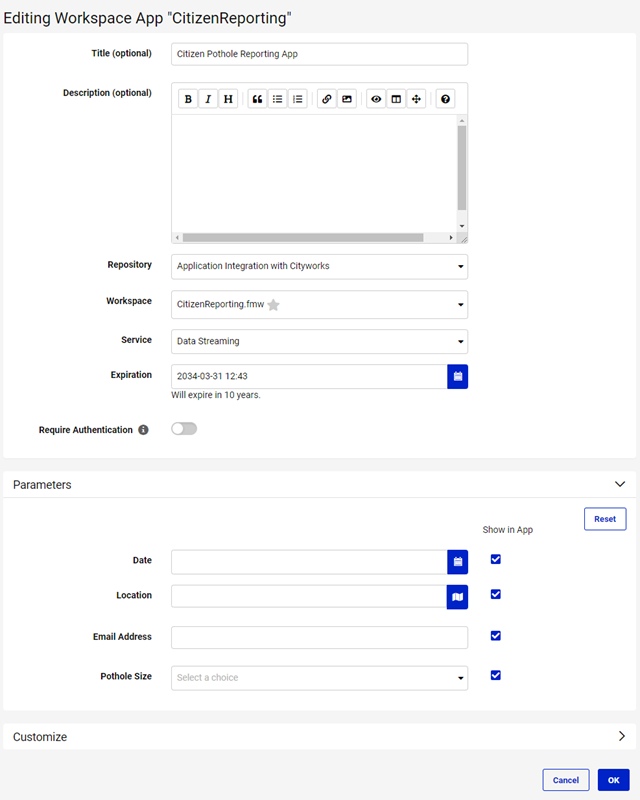Click the Email Address input field
The image size is (640, 800).
pyautogui.click(x=319, y=638)
